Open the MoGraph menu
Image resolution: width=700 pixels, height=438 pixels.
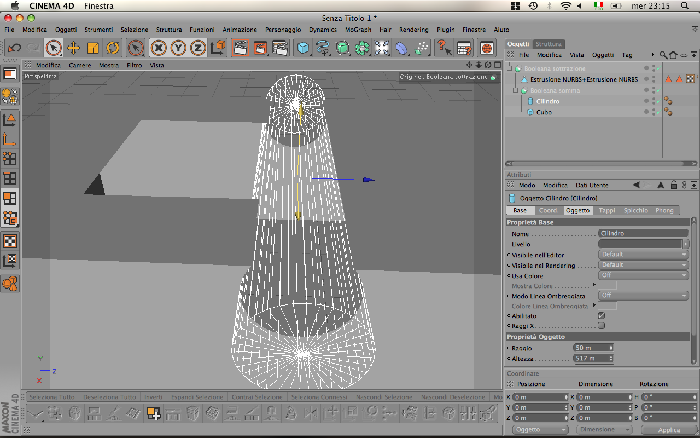click(358, 29)
